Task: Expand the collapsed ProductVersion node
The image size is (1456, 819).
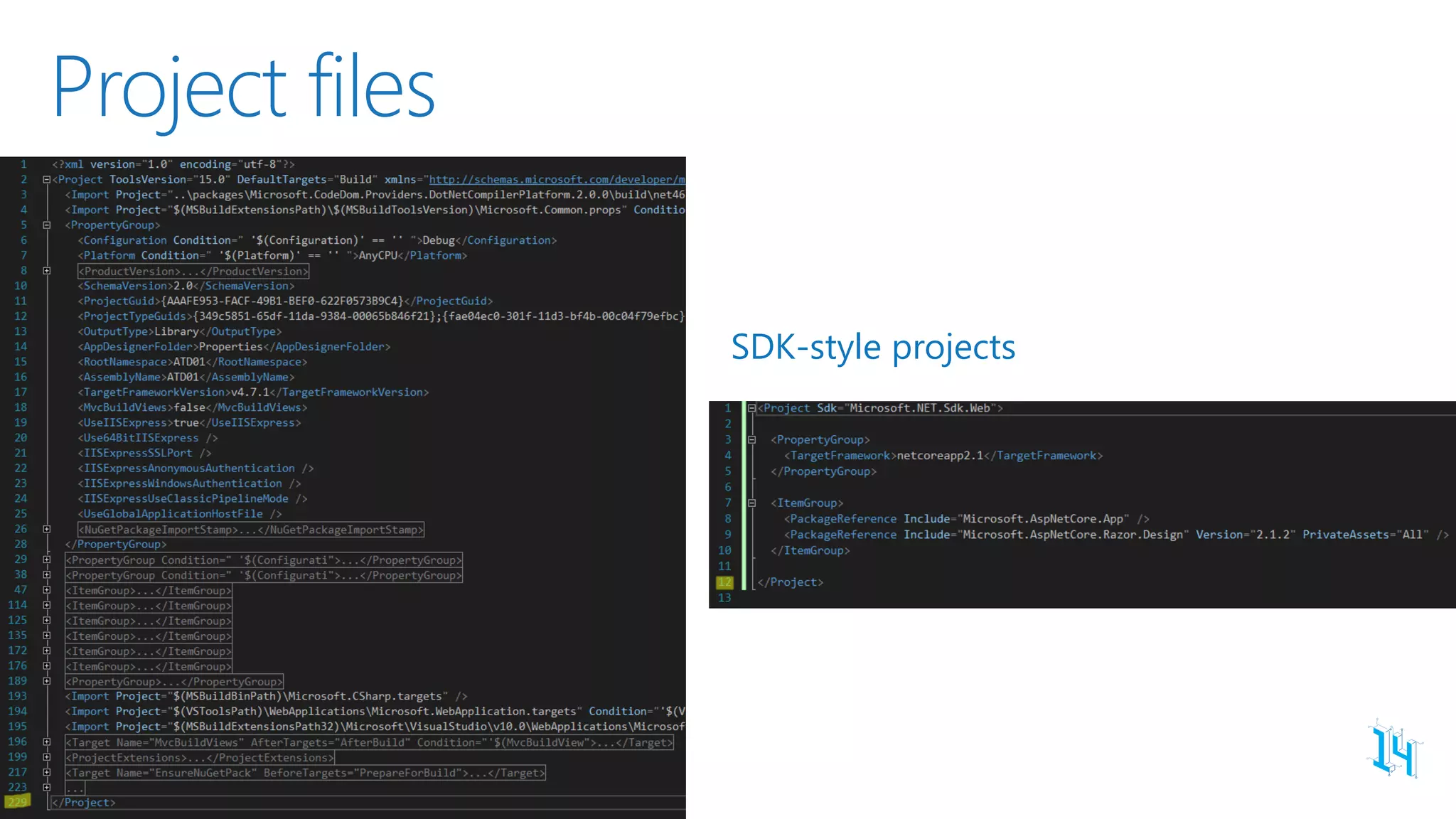Action: click(46, 271)
